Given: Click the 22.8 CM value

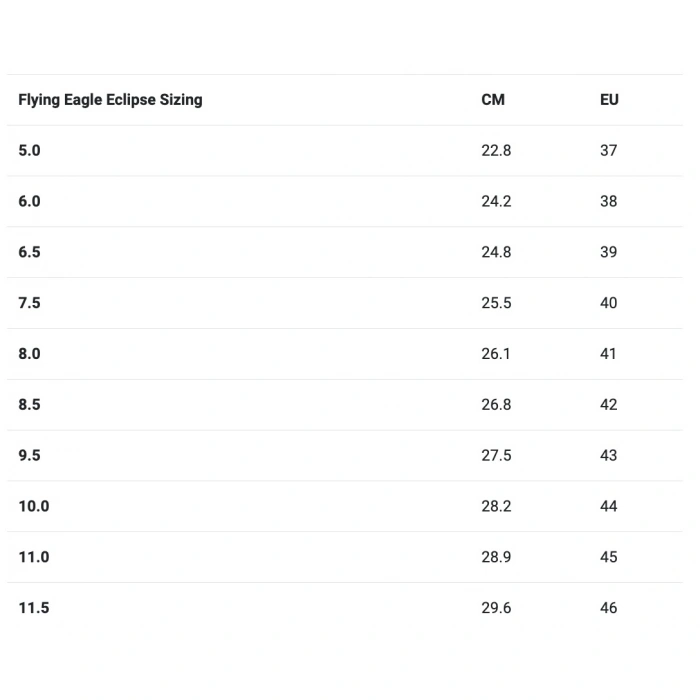Looking at the screenshot, I should [496, 150].
